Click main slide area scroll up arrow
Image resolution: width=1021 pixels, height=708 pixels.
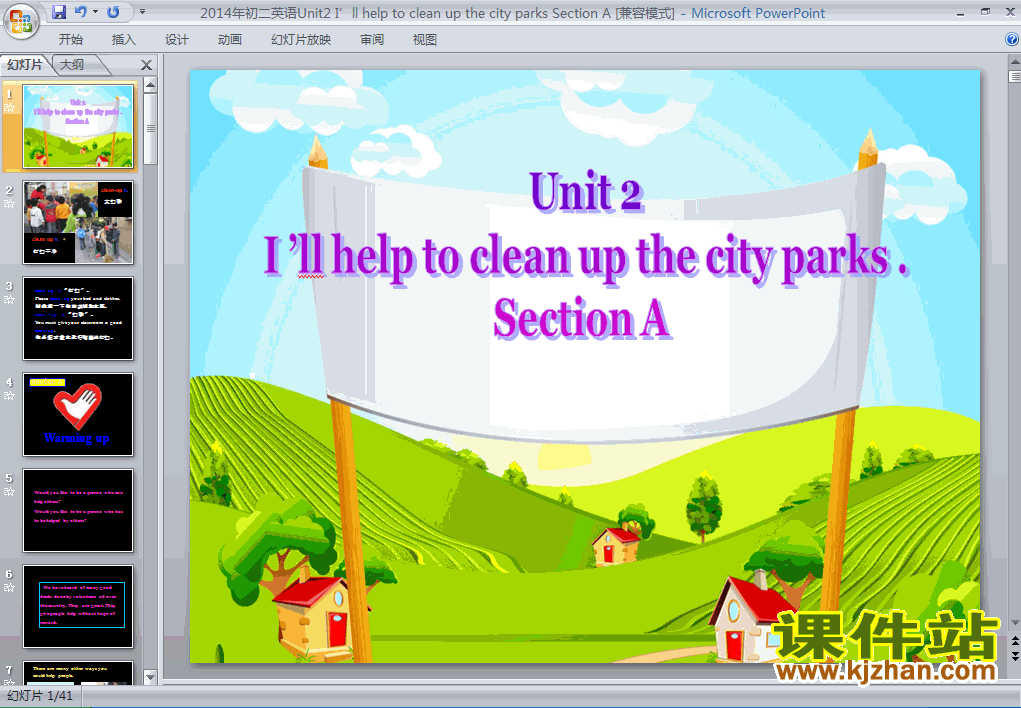point(1014,63)
